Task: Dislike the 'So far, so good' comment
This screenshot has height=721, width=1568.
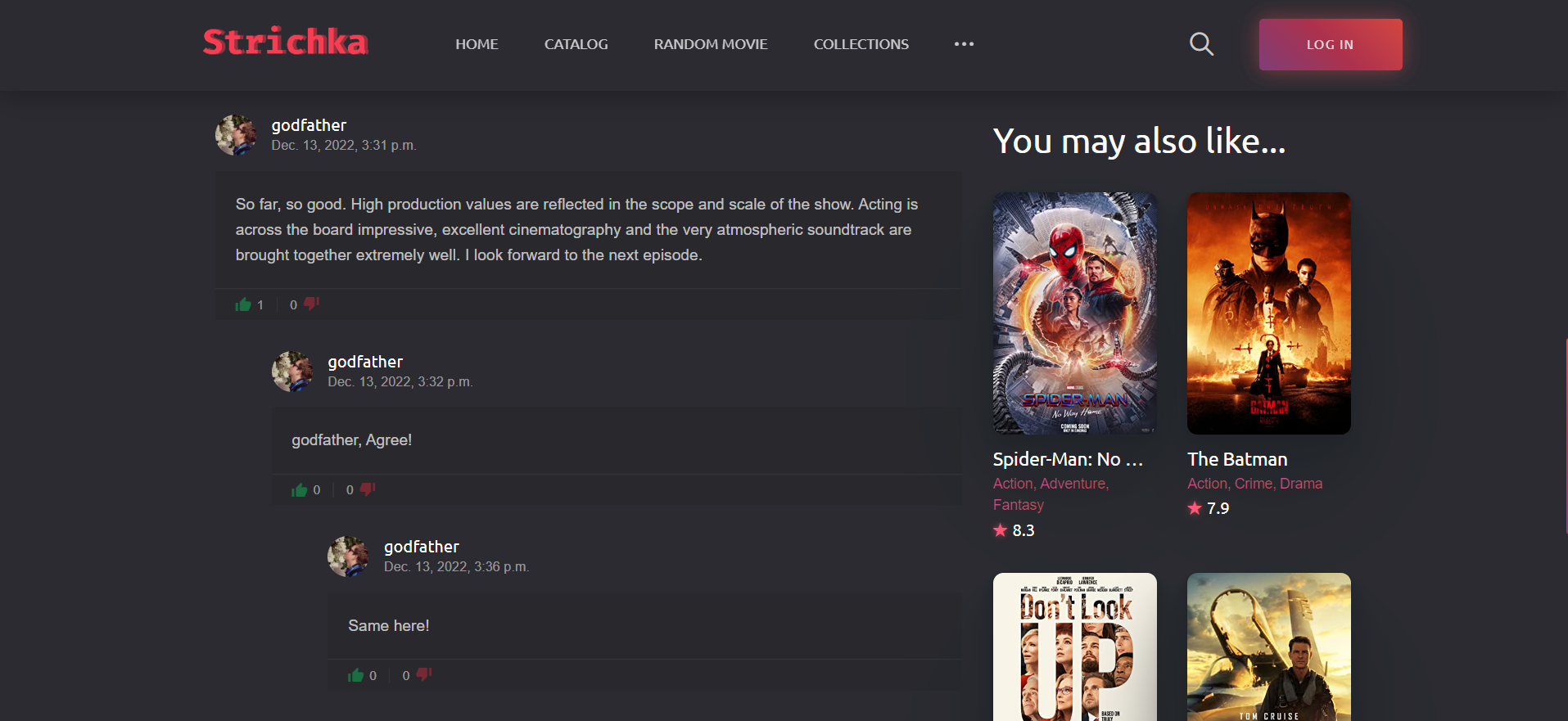Action: (311, 304)
